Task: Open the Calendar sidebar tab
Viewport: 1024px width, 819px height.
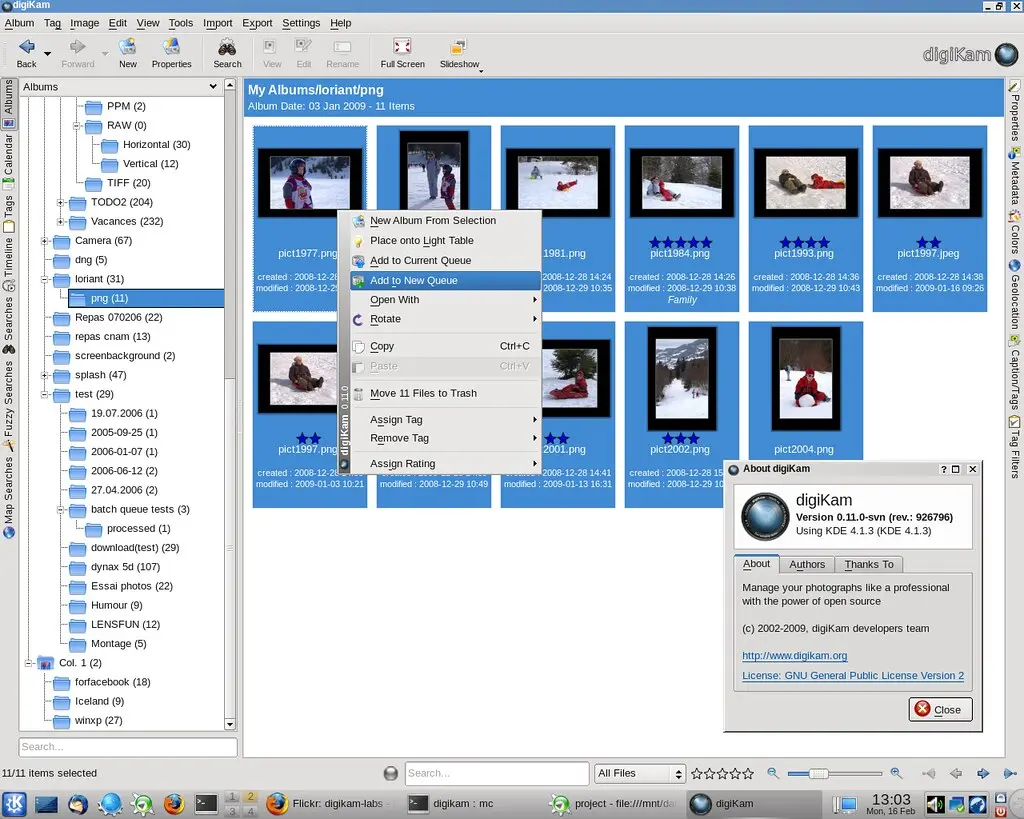Action: 8,161
